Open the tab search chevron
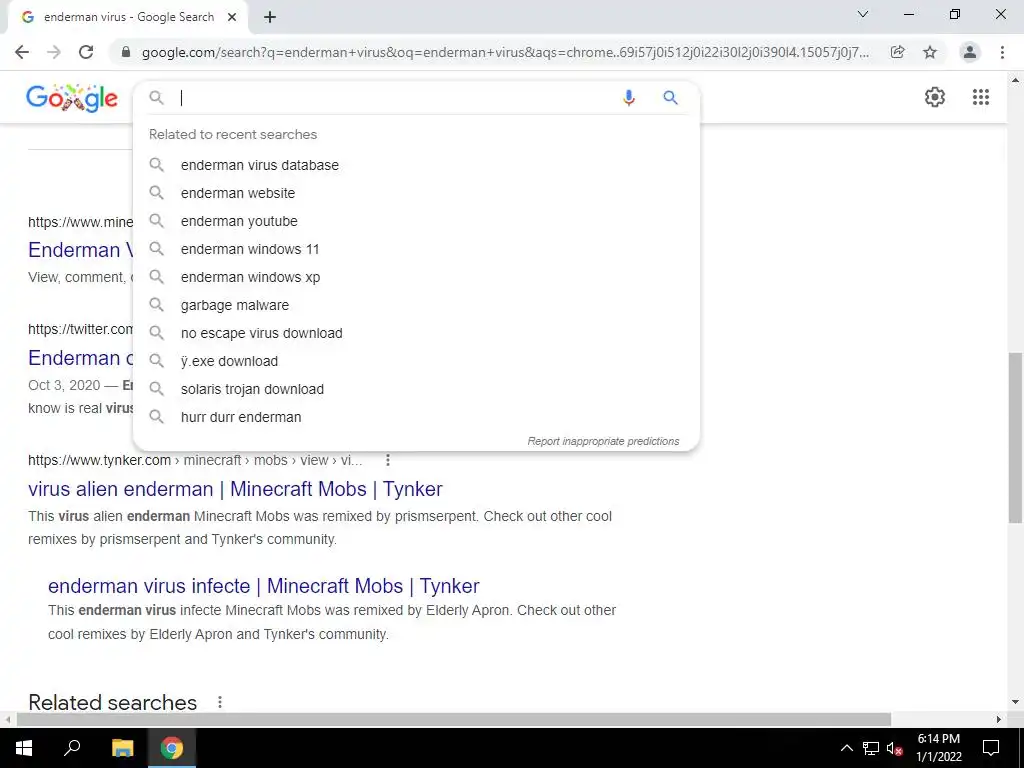This screenshot has height=768, width=1024. pyautogui.click(x=863, y=14)
